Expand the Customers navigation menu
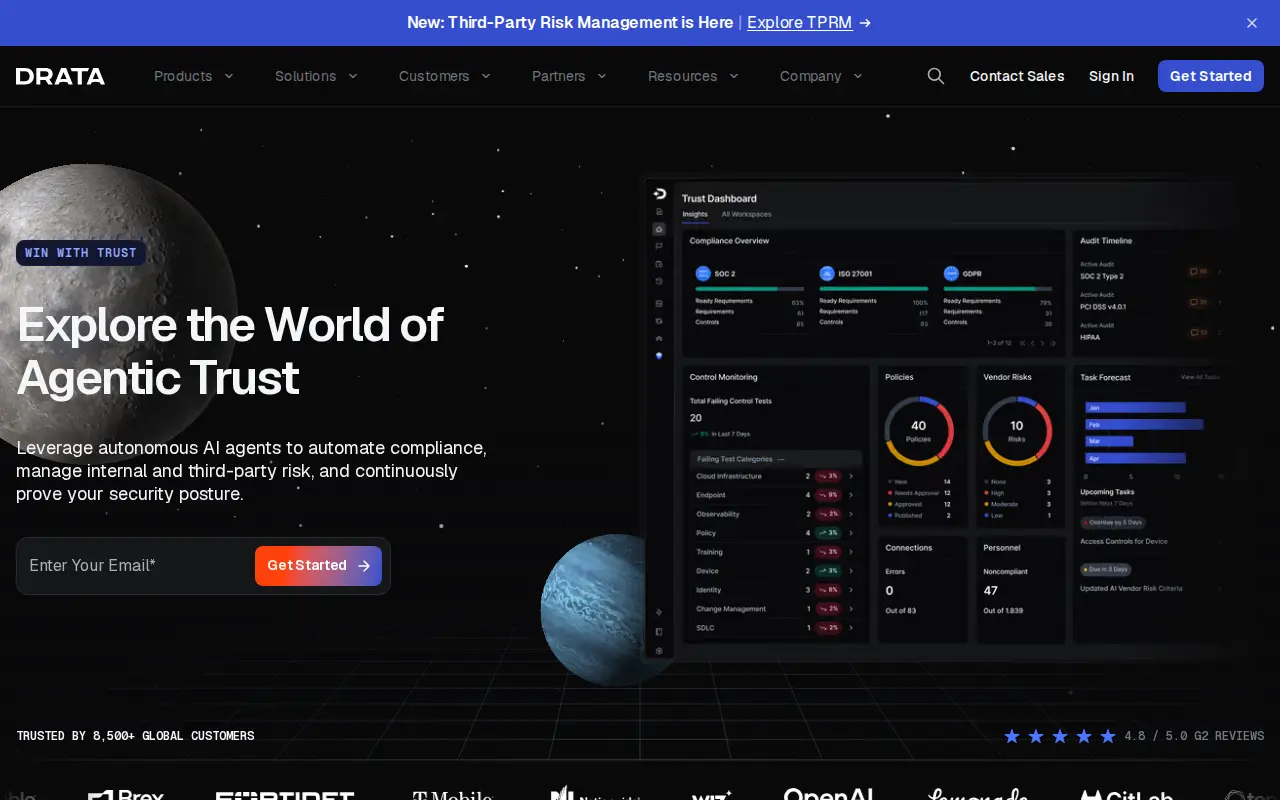The image size is (1280, 800). [445, 76]
